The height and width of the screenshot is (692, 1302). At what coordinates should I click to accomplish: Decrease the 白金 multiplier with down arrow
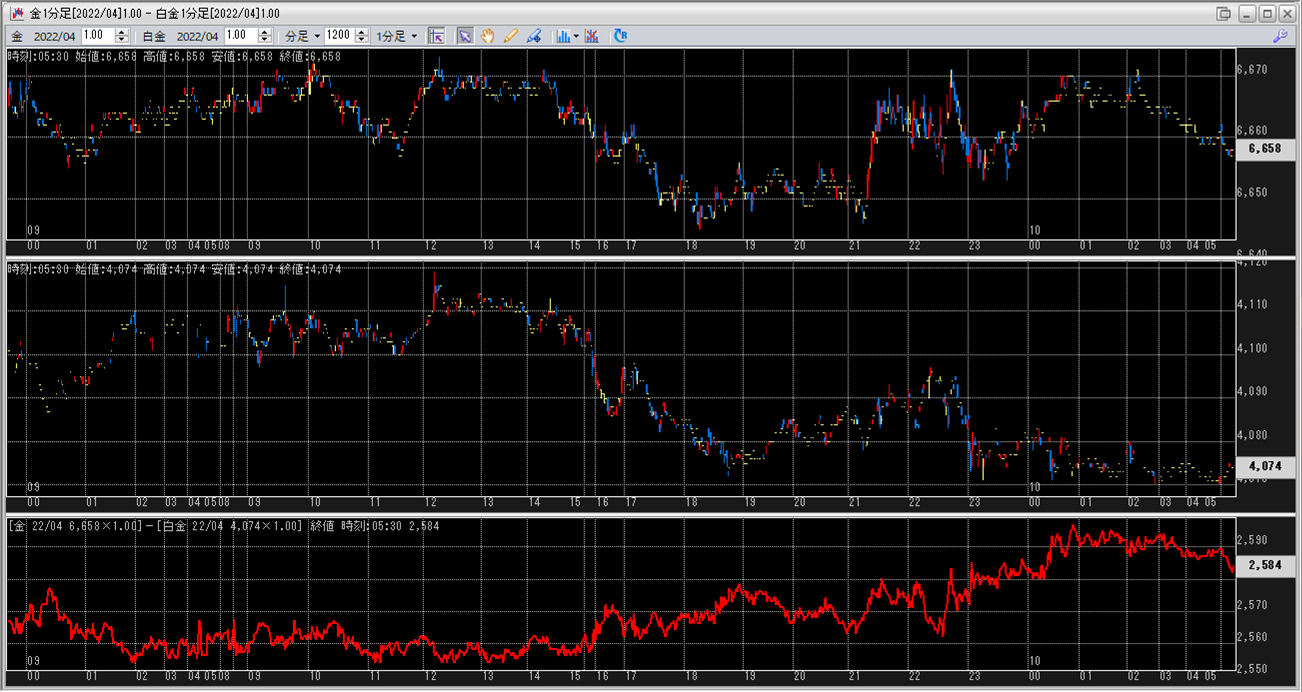[x=264, y=40]
